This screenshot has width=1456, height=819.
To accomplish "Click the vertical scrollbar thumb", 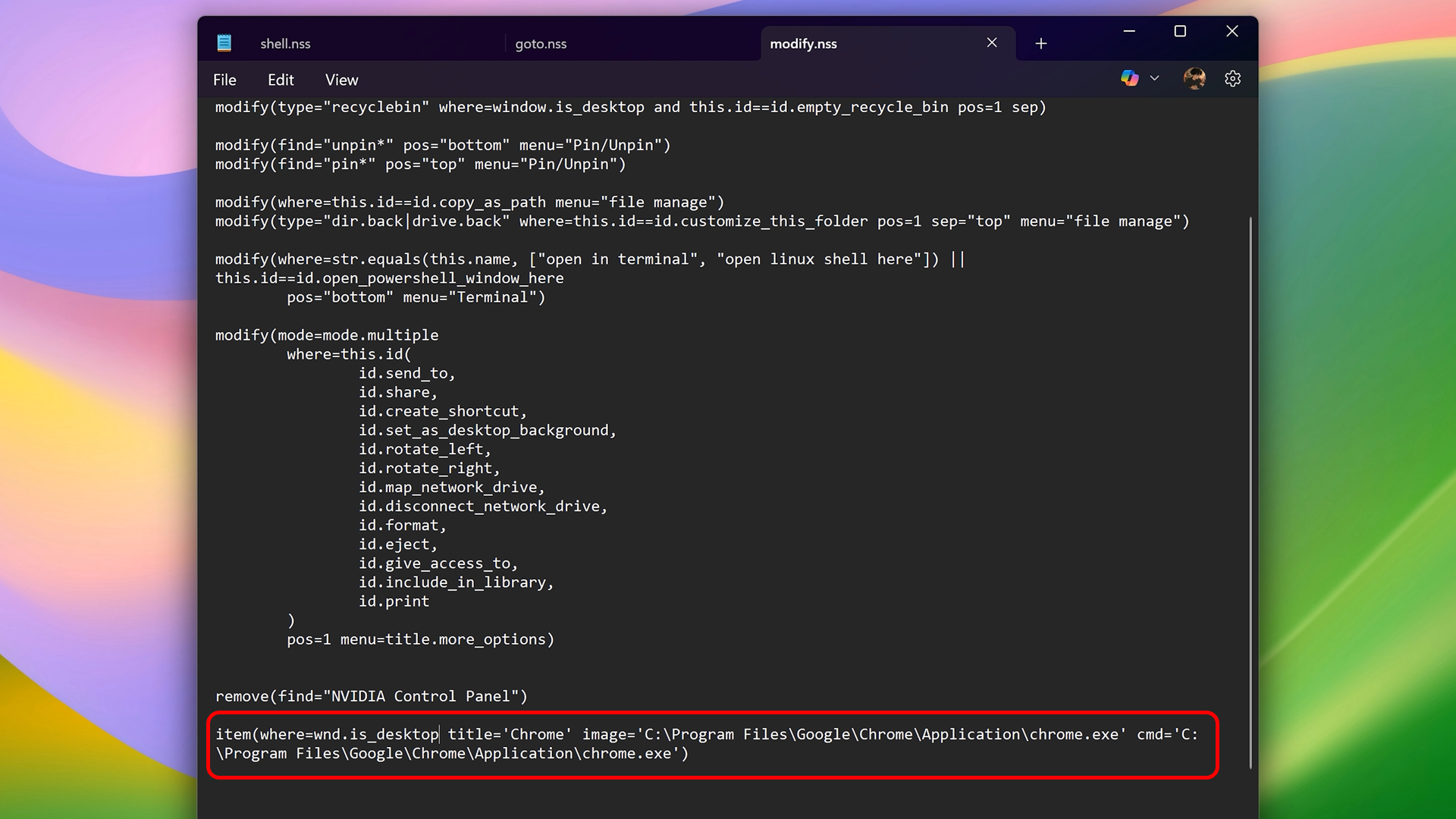I will (x=1250, y=493).
